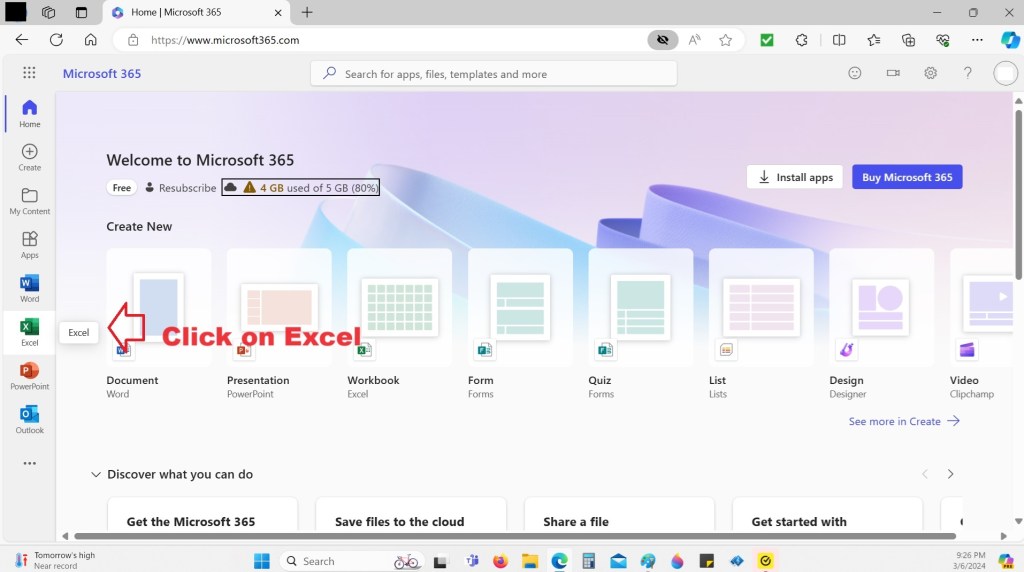Viewport: 1024px width, 572px height.
Task: Open the My Content folder
Action: pyautogui.click(x=29, y=200)
